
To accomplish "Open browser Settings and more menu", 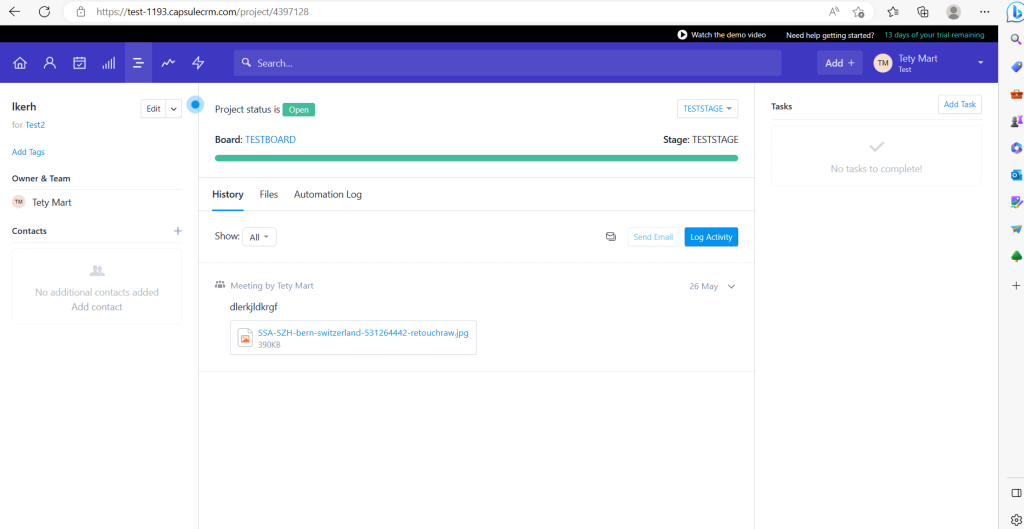I will pyautogui.click(x=985, y=11).
